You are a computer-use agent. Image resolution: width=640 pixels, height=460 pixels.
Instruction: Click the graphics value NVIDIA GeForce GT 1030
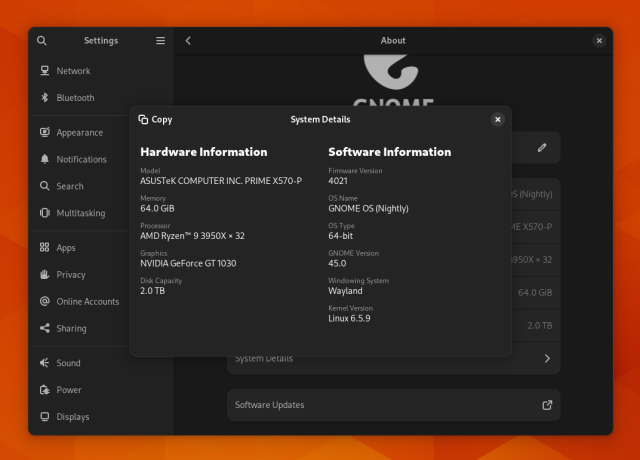[188, 263]
